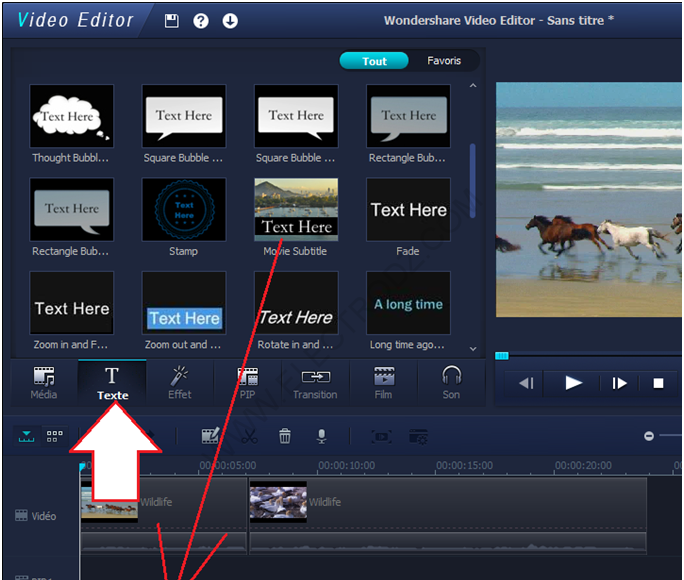Open the Help question mark icon
This screenshot has width=684, height=580.
201,20
